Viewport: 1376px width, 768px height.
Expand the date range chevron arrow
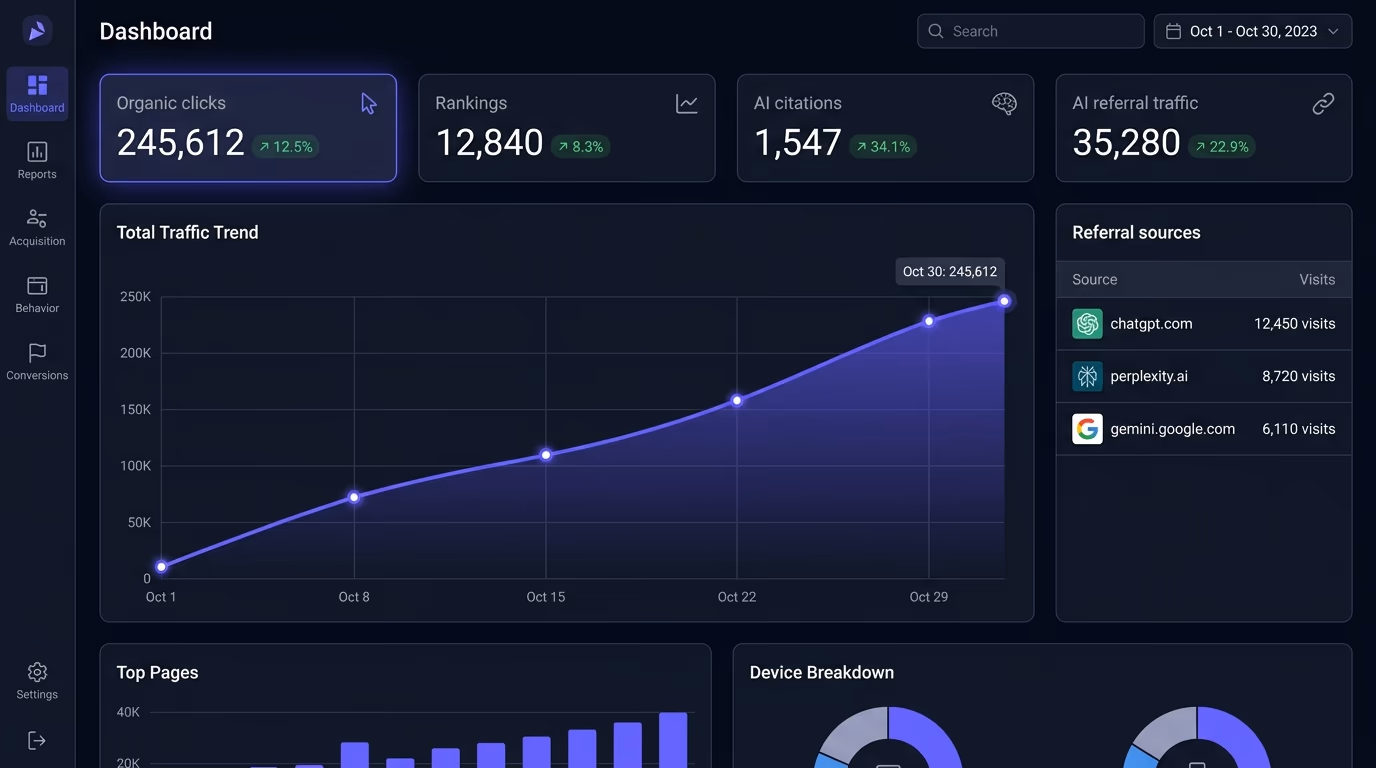(x=1333, y=31)
